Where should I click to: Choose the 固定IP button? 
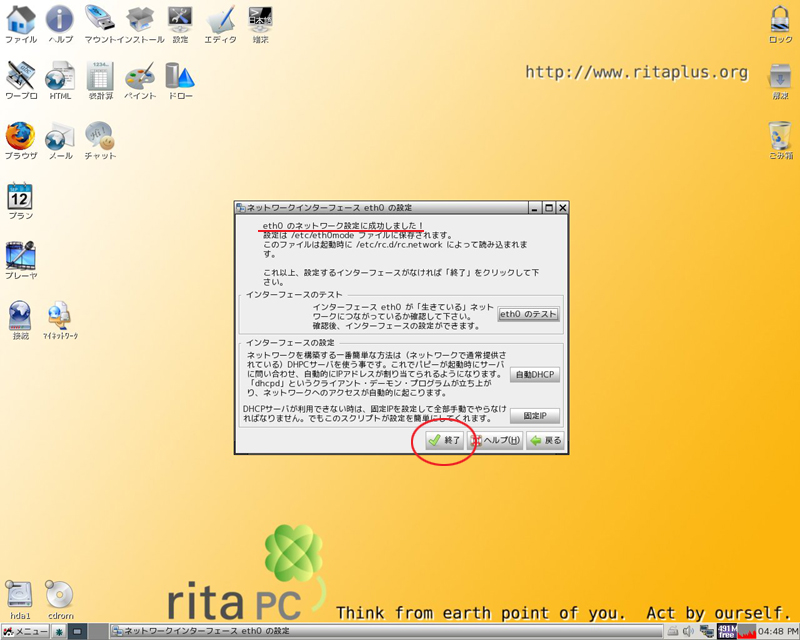[x=535, y=416]
